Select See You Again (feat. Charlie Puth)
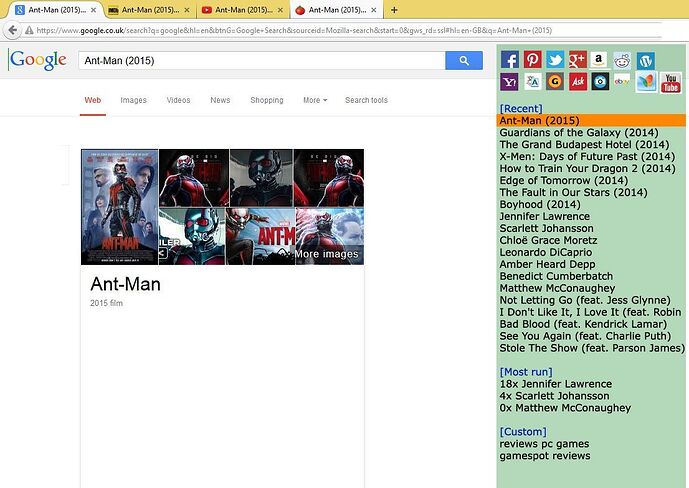 click(x=585, y=336)
